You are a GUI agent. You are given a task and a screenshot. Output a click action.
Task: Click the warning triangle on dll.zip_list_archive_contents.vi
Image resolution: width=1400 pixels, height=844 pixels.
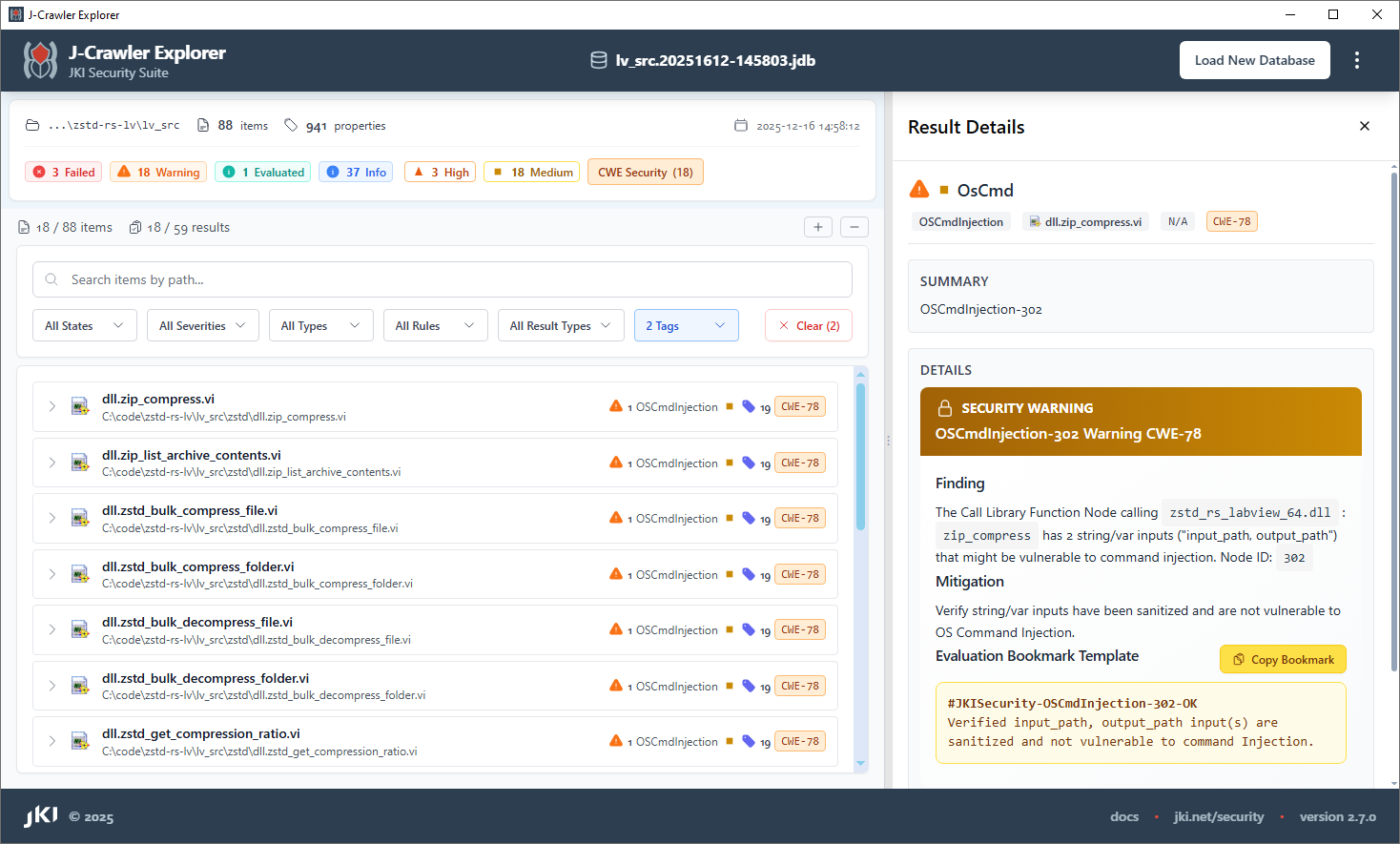(616, 463)
